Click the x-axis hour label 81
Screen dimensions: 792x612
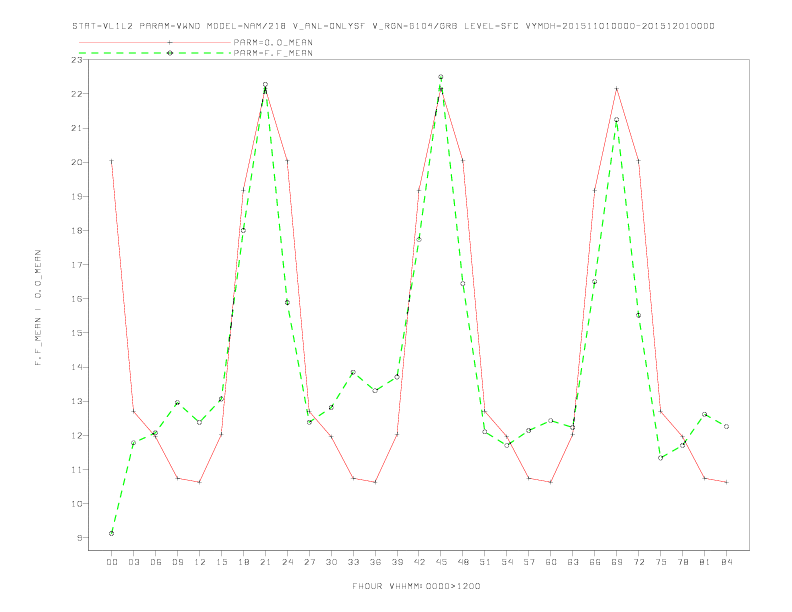coord(705,562)
